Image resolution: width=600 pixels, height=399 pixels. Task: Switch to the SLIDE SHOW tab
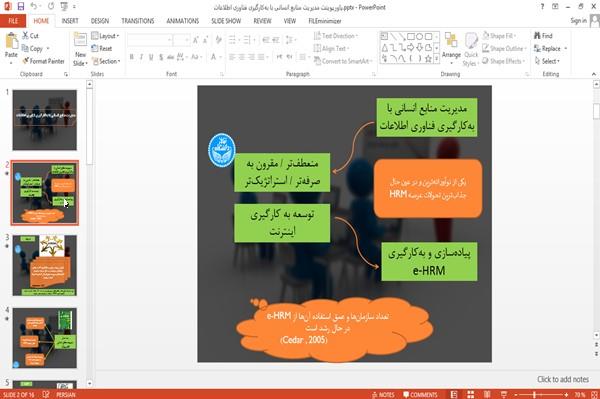(226, 21)
